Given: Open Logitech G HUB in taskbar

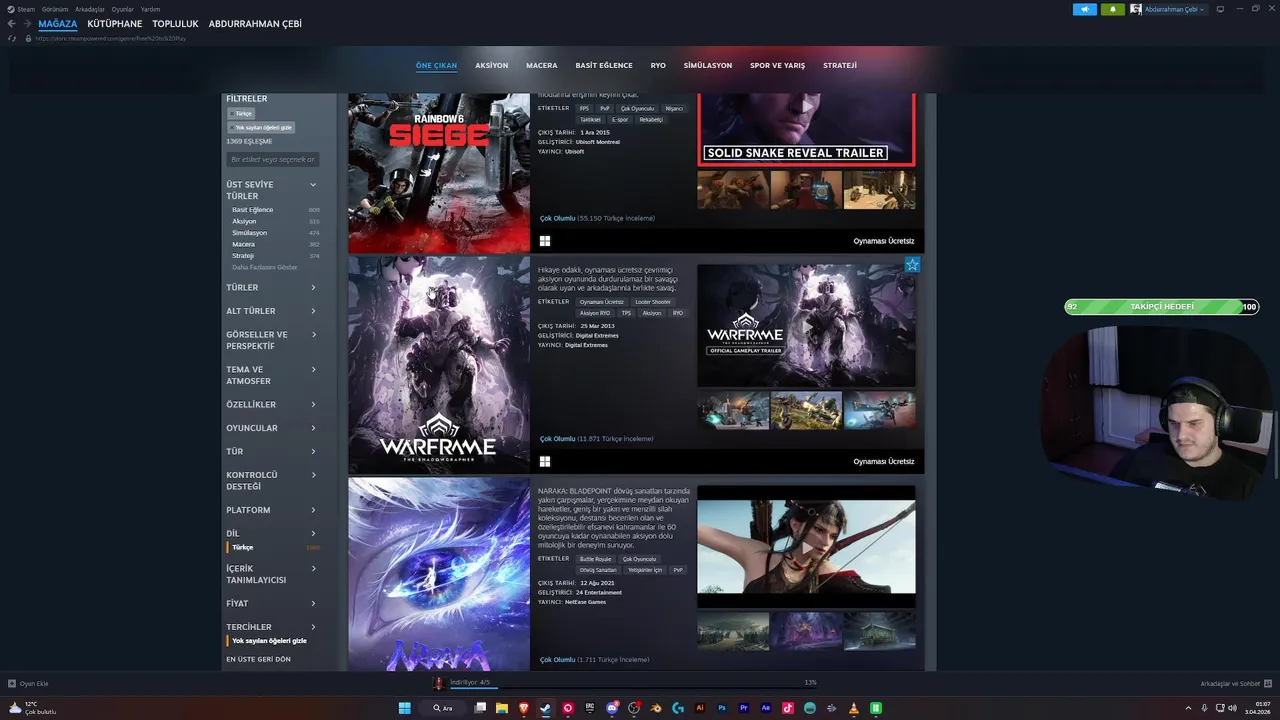Looking at the screenshot, I should click(x=678, y=708).
